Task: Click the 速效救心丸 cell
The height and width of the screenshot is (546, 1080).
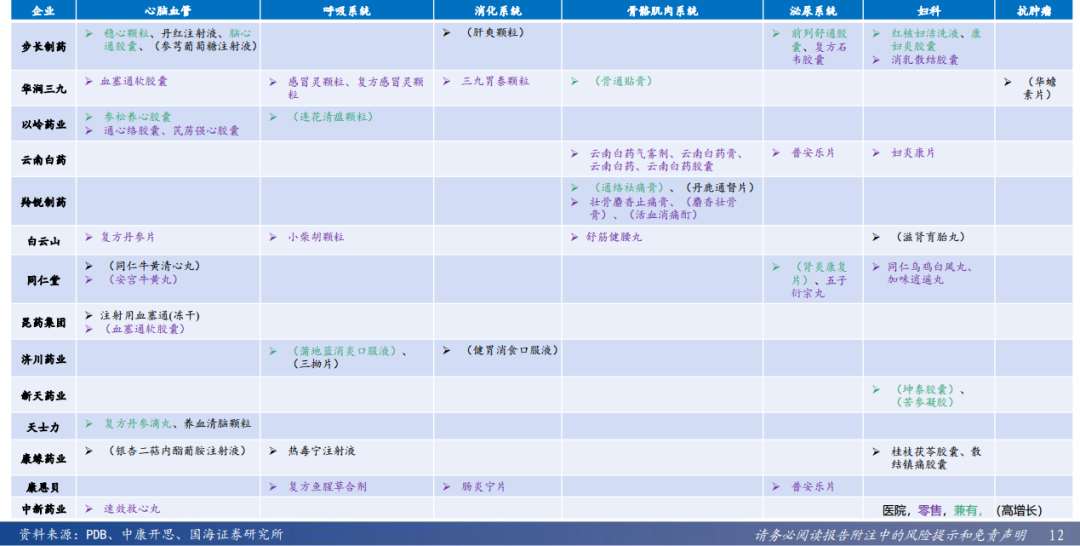Action: click(132, 509)
